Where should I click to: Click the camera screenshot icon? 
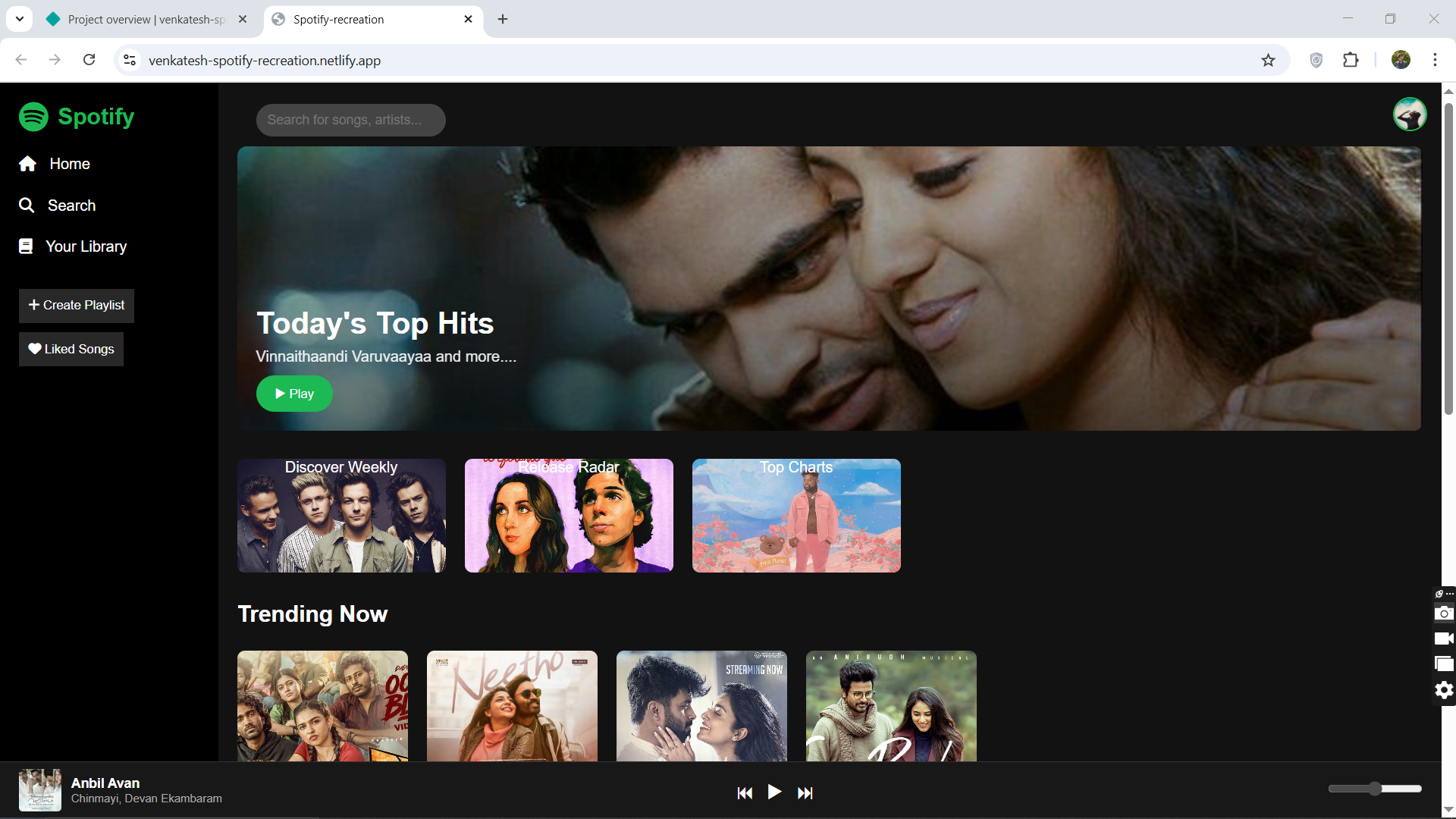coord(1444,613)
